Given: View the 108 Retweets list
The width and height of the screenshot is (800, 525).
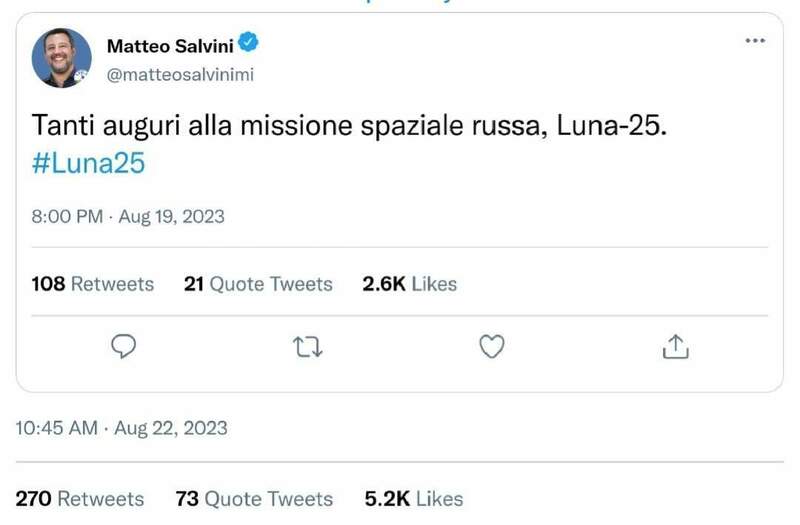Looking at the screenshot, I should coord(93,284).
